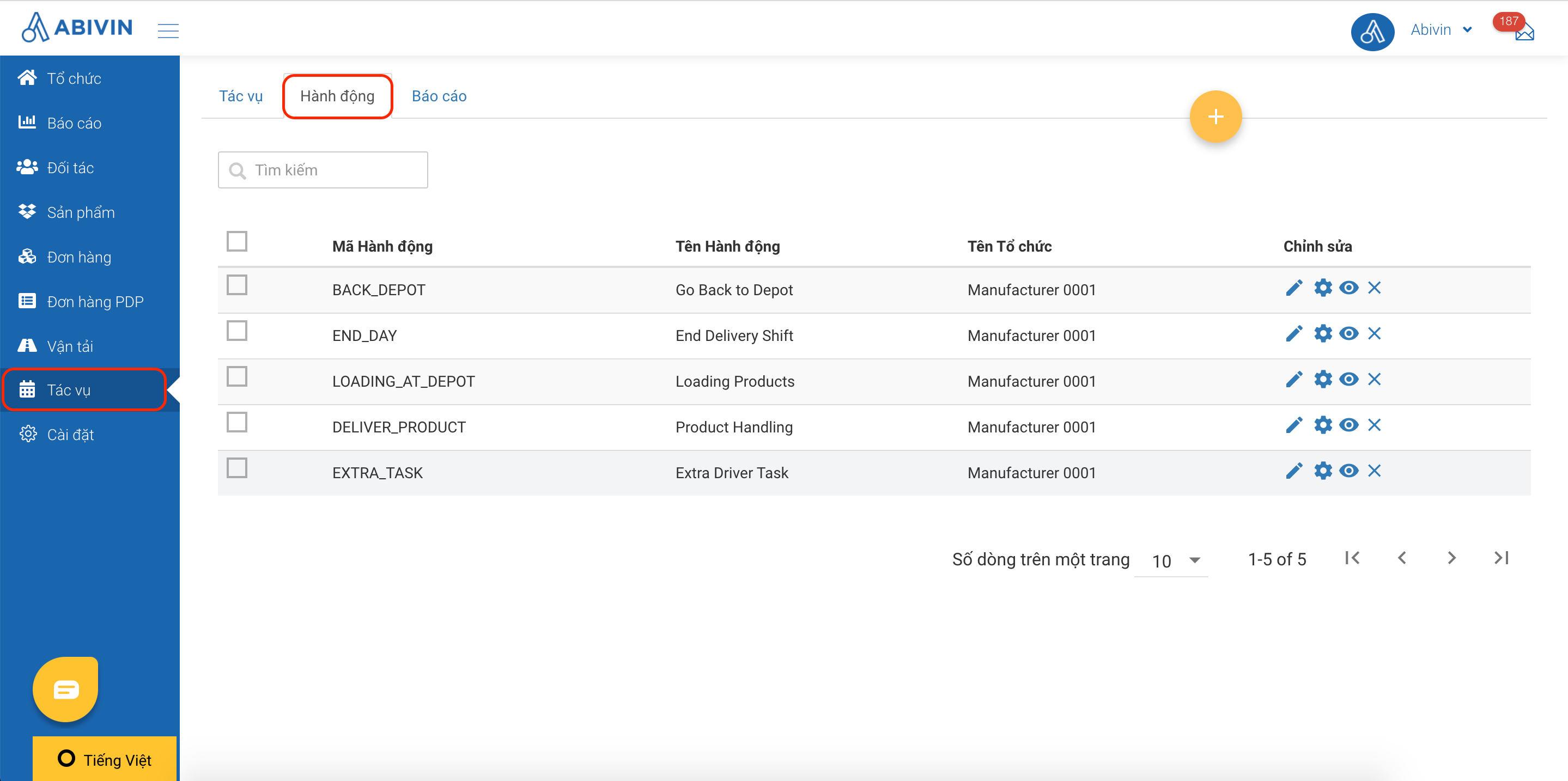Edit BACK_DEPOT with pencil icon

[1294, 288]
